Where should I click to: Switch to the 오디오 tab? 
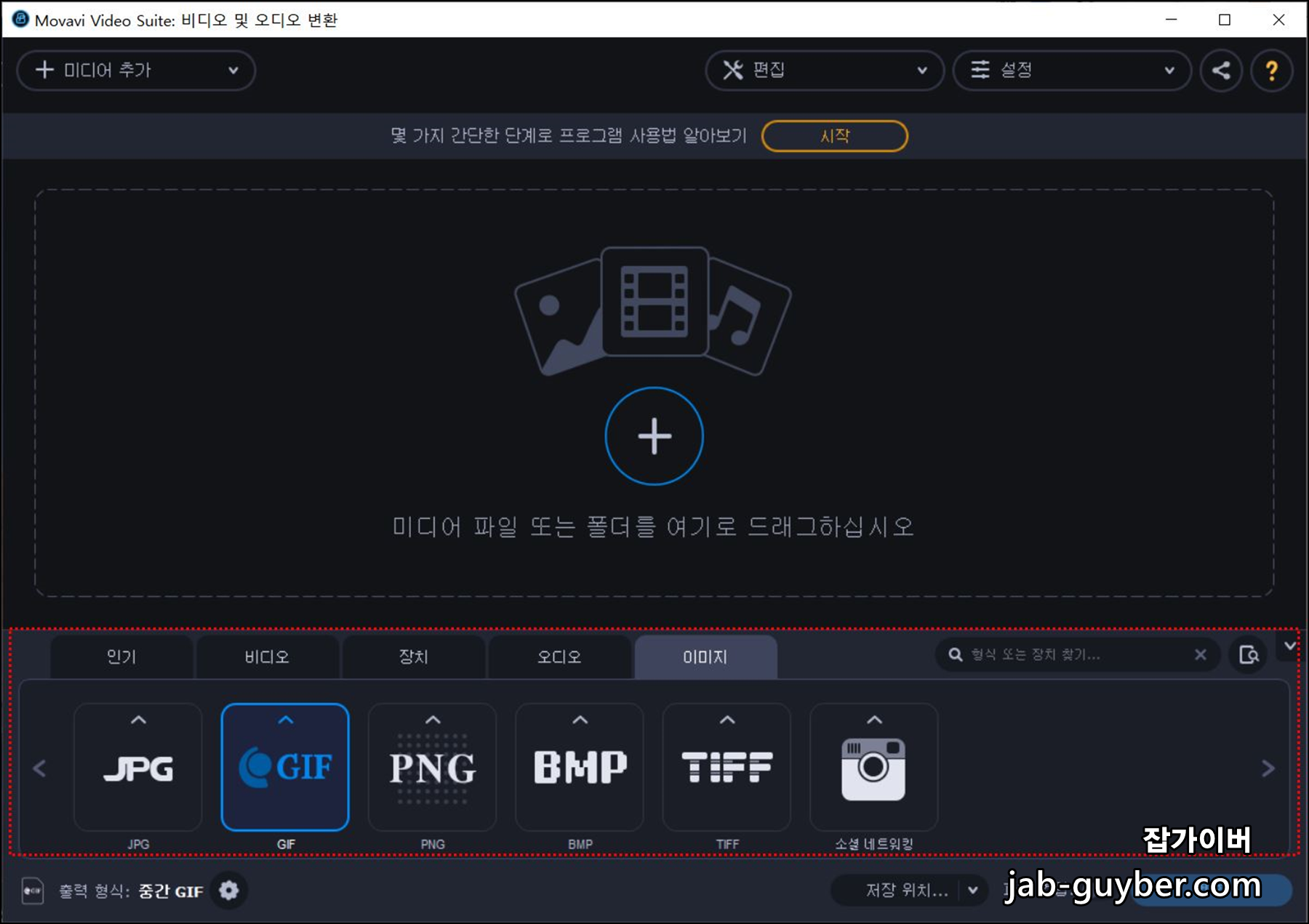[559, 657]
